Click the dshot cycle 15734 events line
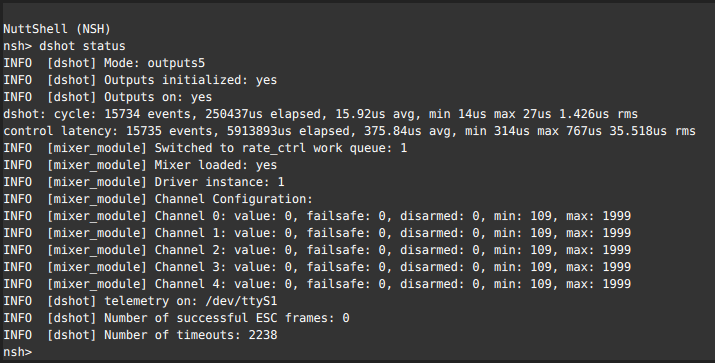Viewport: 715px width, 363px height. pos(320,114)
